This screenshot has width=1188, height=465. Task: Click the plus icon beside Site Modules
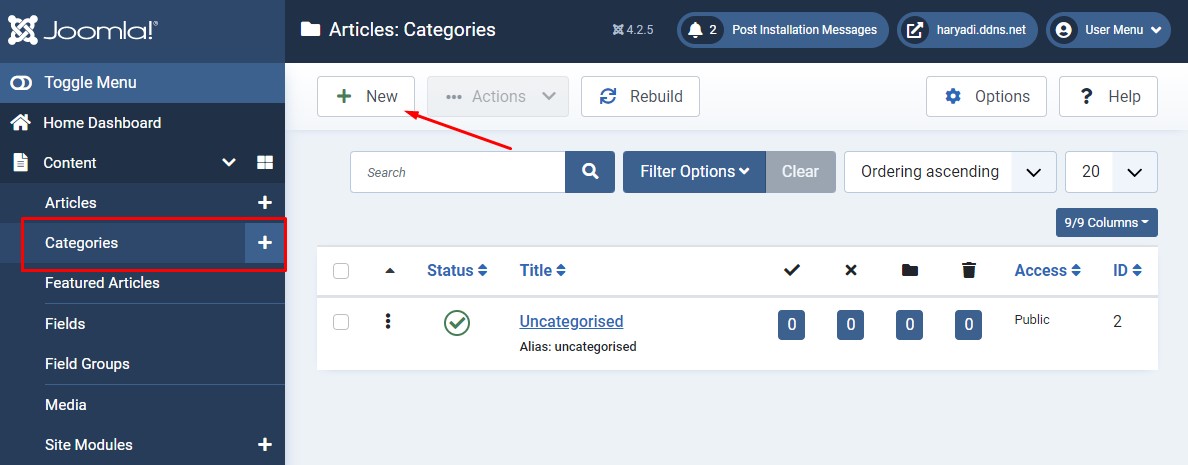[265, 445]
